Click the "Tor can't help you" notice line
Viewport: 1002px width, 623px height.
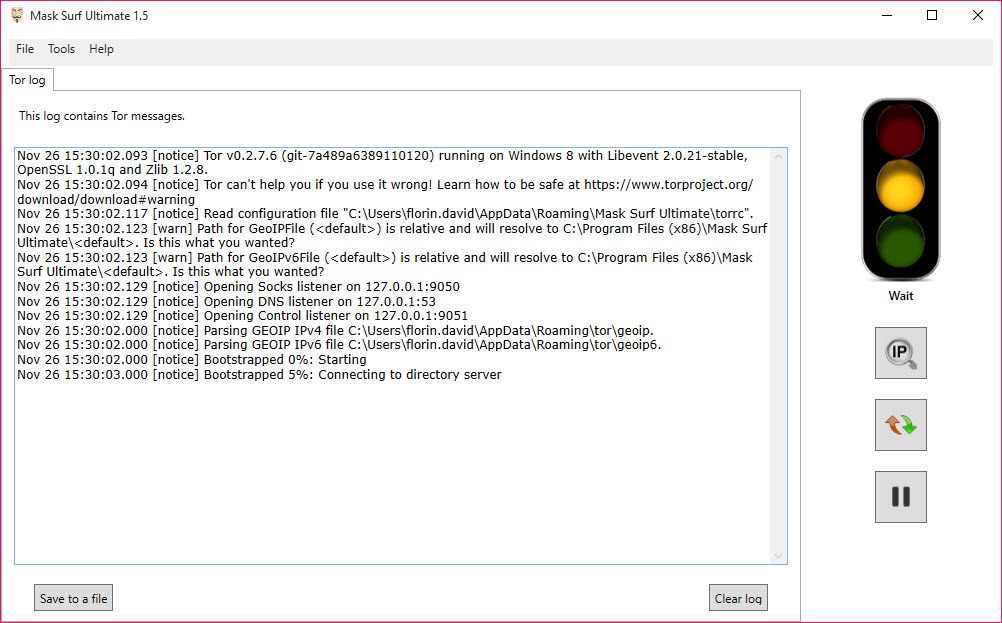click(x=385, y=192)
